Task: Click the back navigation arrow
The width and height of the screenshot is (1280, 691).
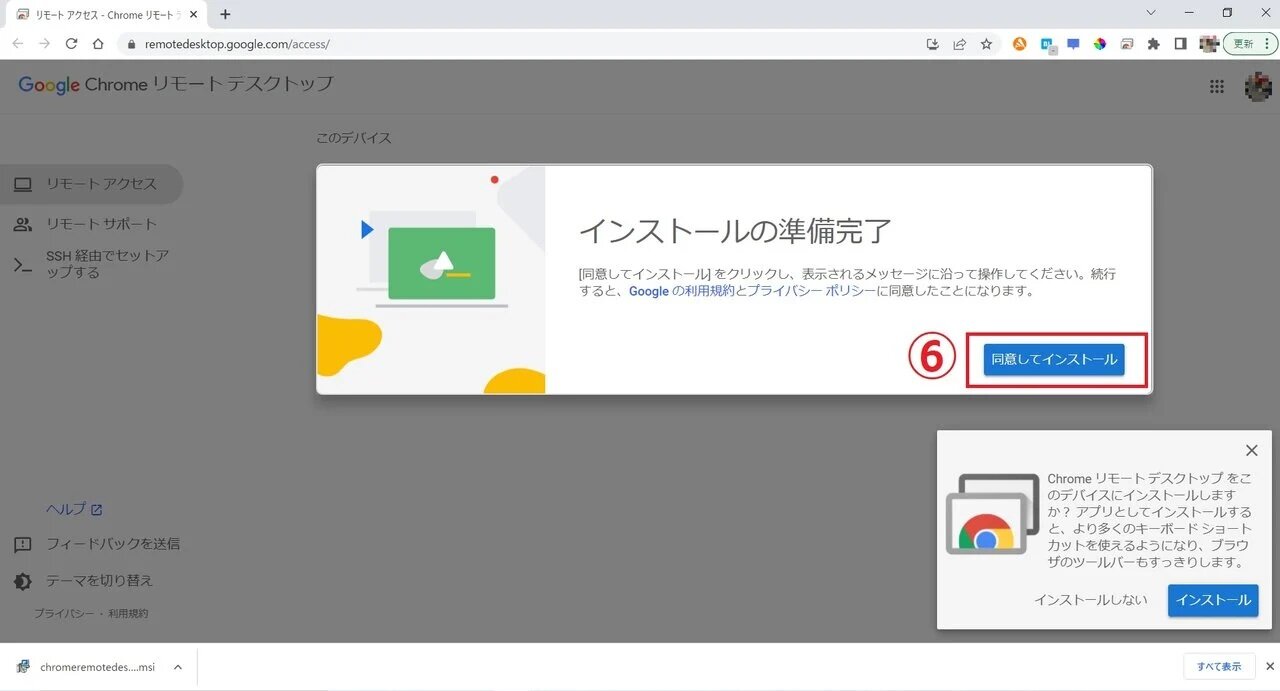Action: 18,44
